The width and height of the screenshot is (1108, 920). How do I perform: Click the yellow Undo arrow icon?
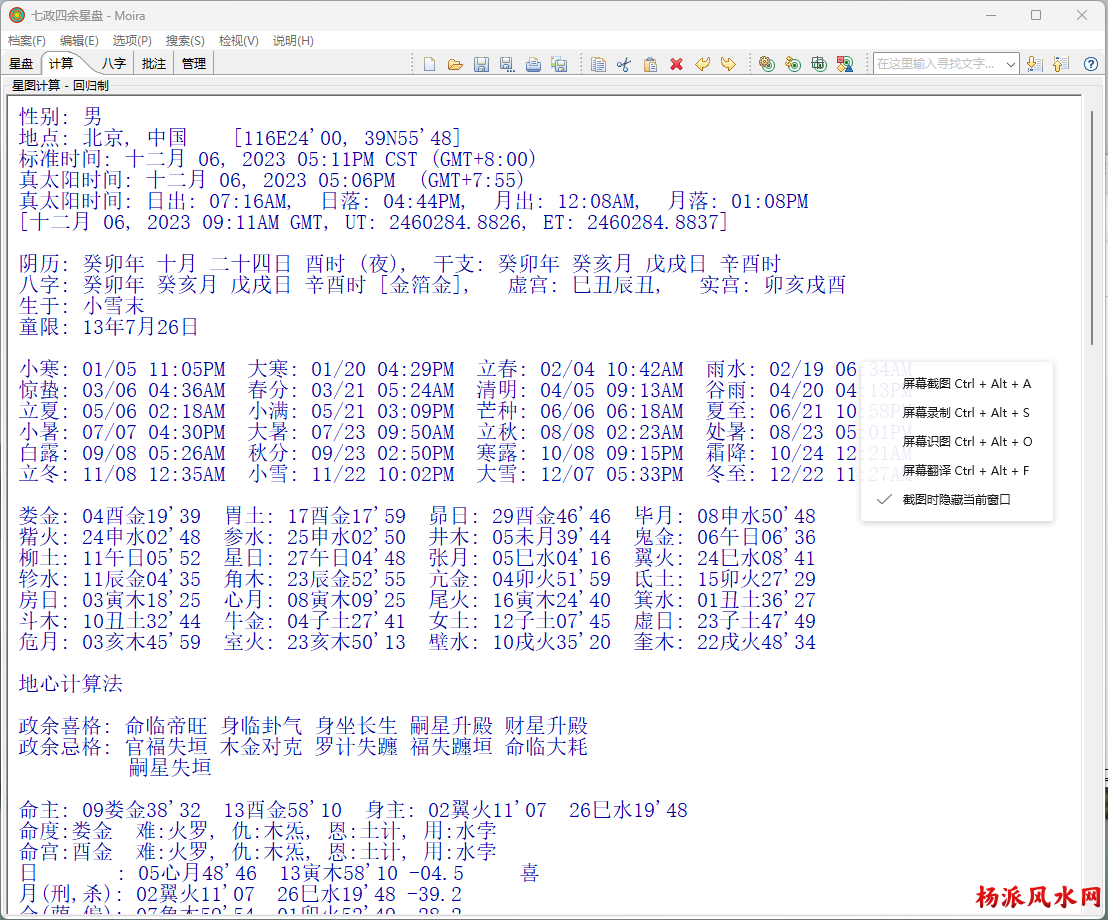click(x=702, y=64)
